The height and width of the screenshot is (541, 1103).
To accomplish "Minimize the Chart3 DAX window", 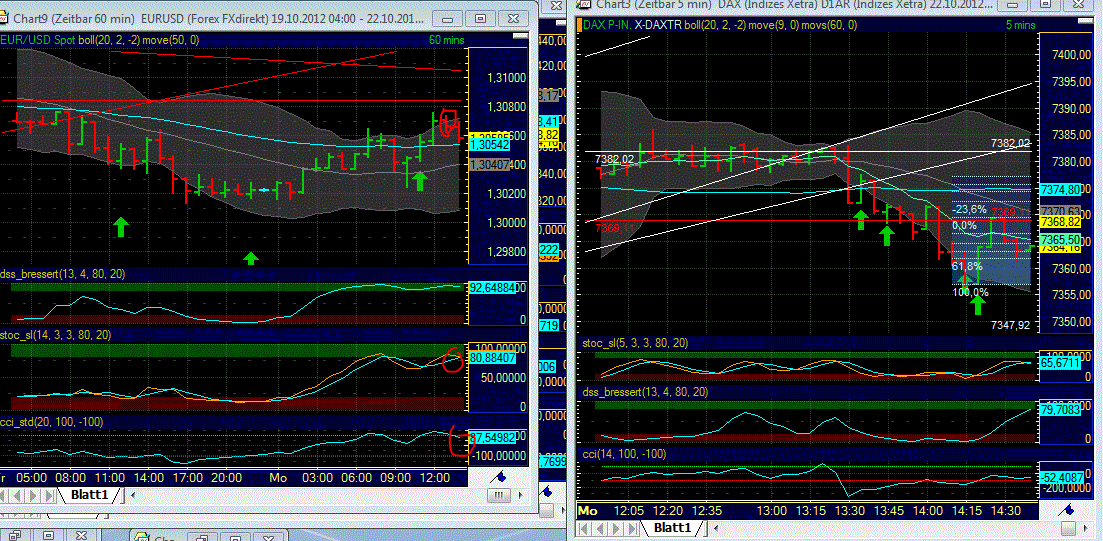I will (1012, 4).
